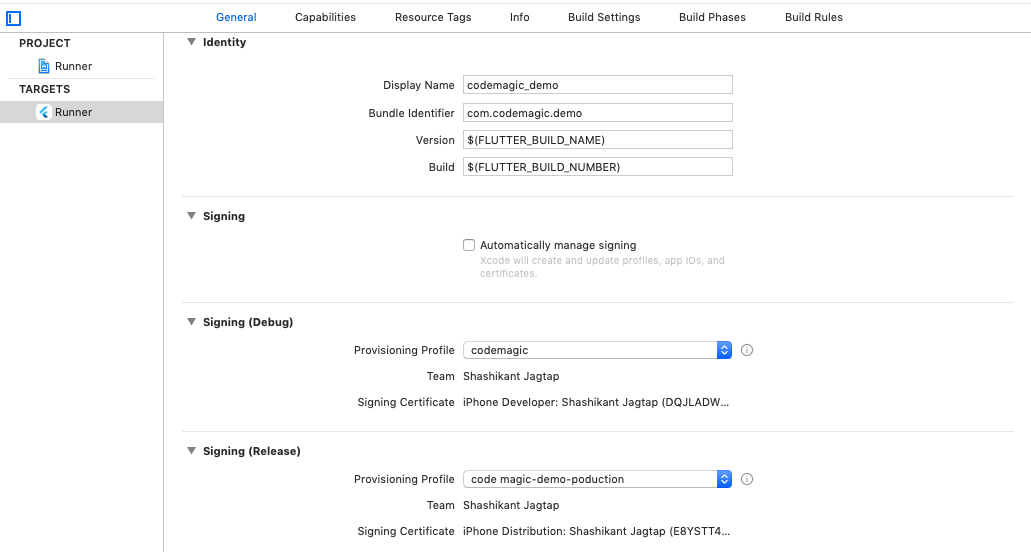Collapse the Signing section
The width and height of the screenshot is (1031, 552).
pyautogui.click(x=191, y=216)
